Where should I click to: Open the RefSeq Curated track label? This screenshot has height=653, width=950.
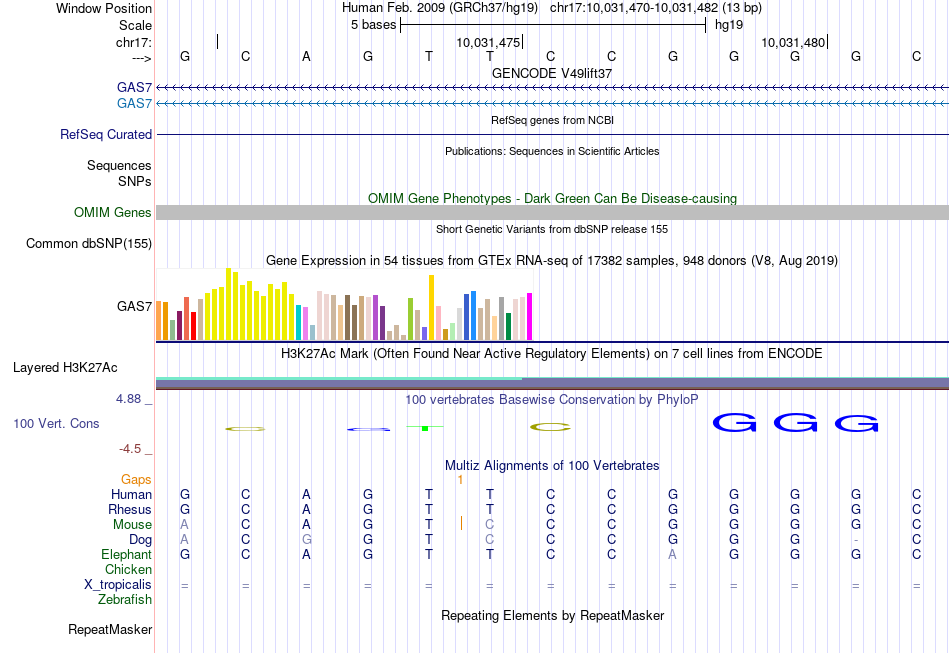coord(106,134)
